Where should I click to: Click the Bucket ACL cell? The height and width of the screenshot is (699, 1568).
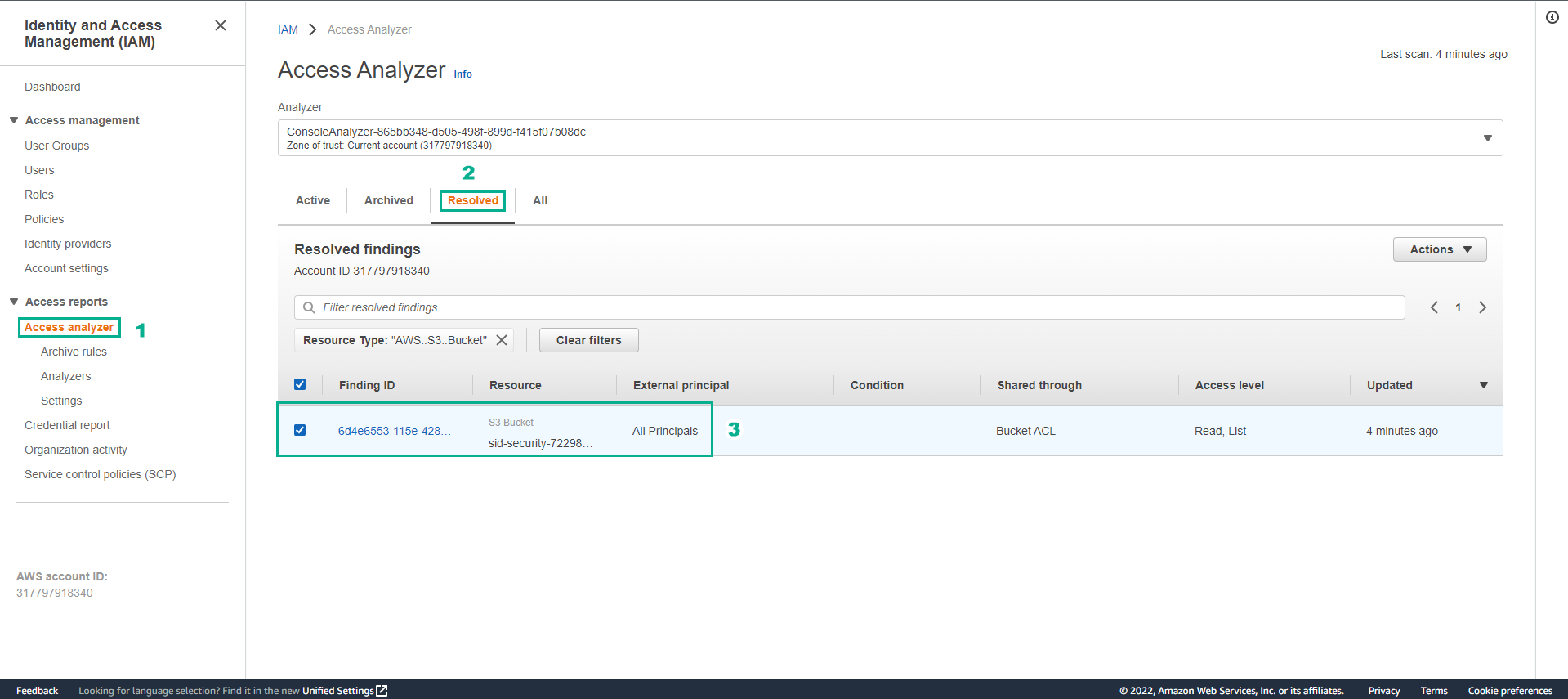(1025, 431)
